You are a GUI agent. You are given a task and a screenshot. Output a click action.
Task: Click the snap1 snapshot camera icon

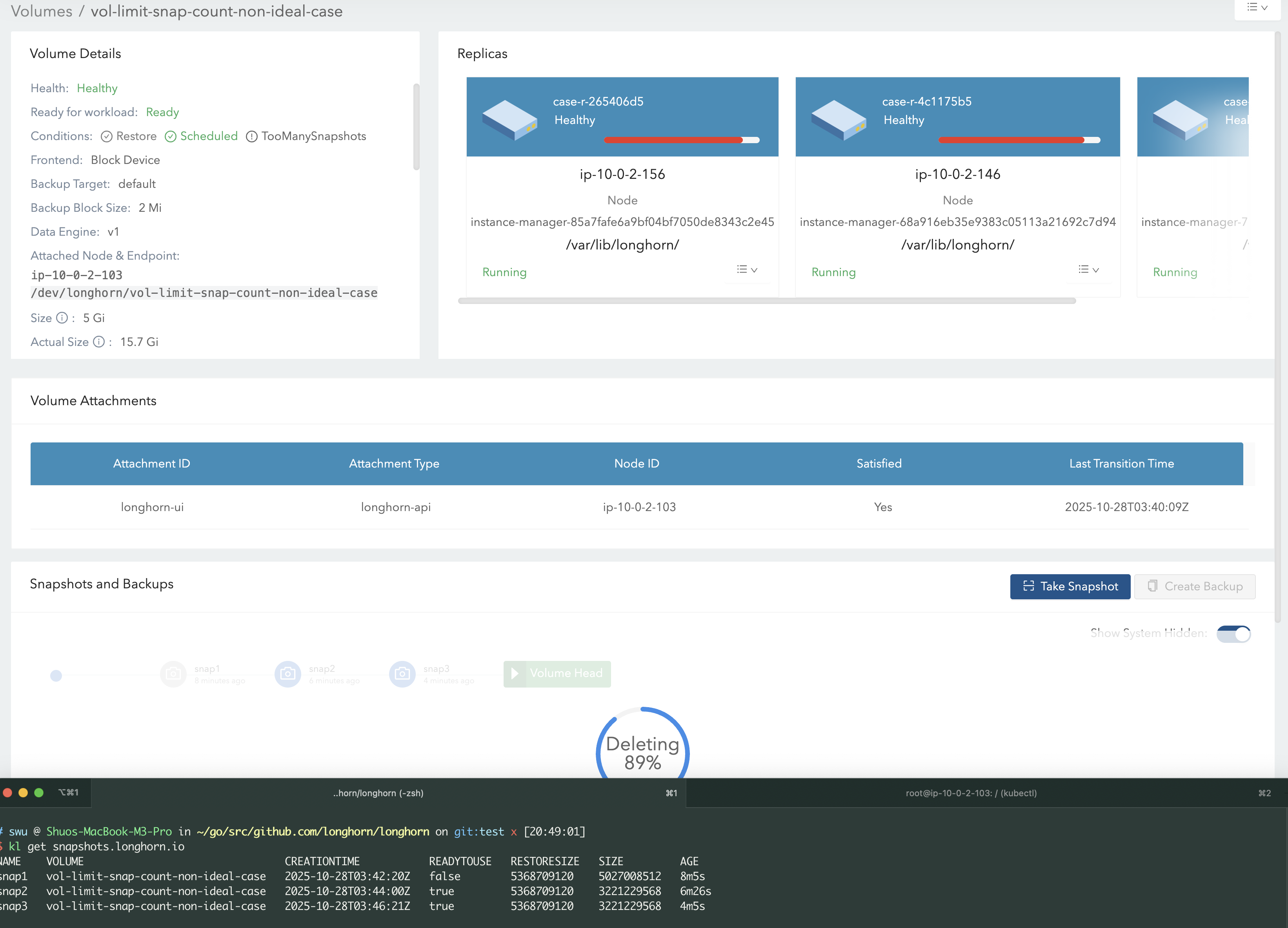click(173, 674)
